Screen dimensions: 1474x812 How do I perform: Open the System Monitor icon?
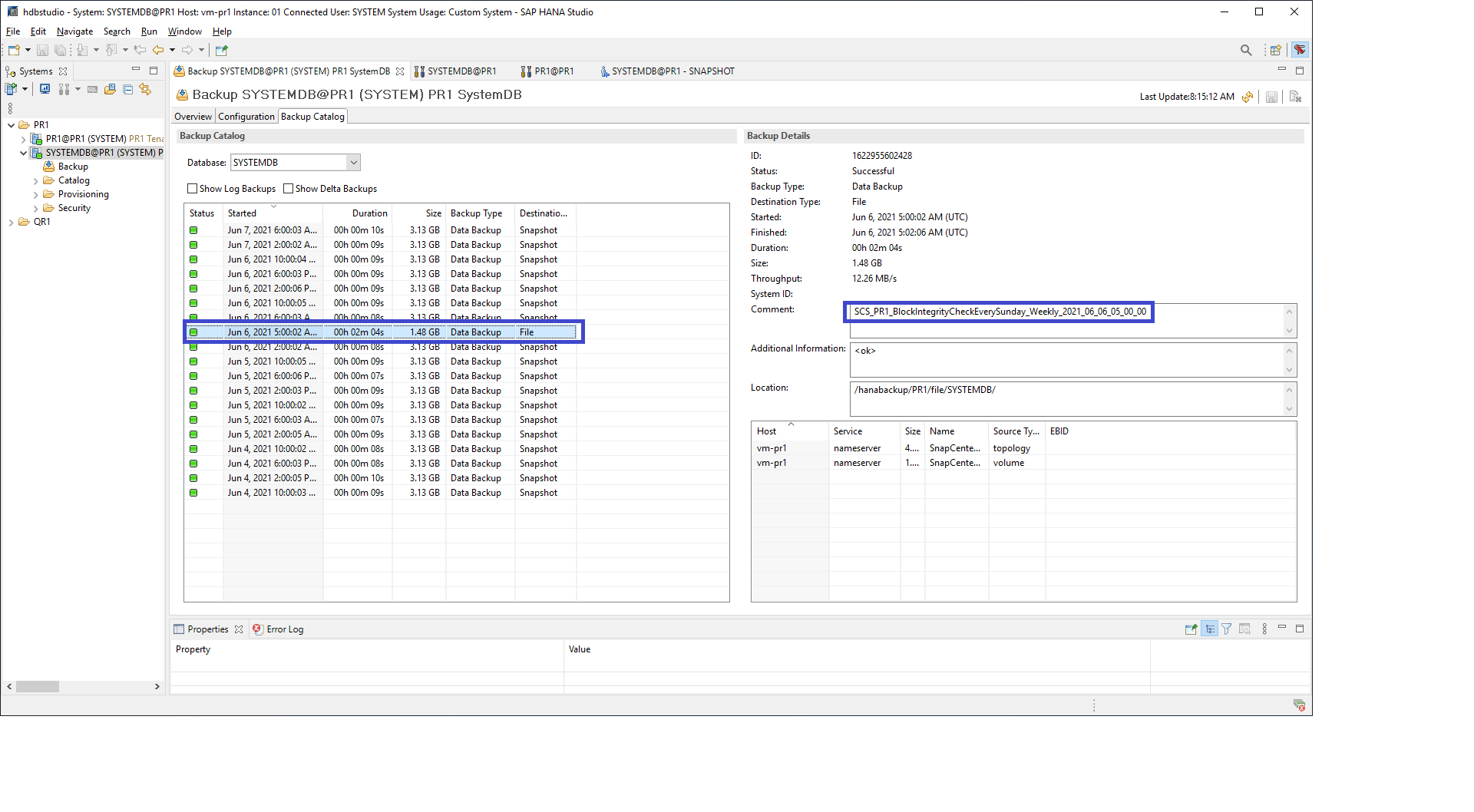pos(45,90)
